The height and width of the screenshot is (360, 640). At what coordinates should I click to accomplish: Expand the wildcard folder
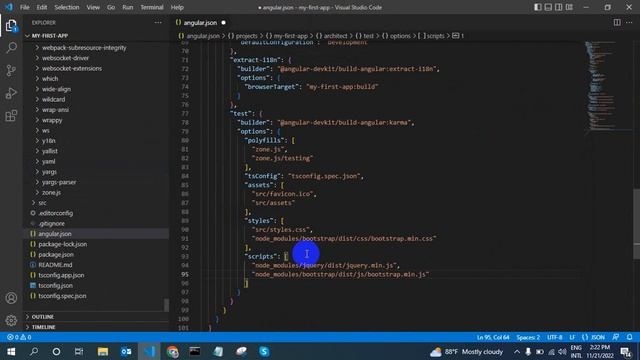click(x=53, y=99)
